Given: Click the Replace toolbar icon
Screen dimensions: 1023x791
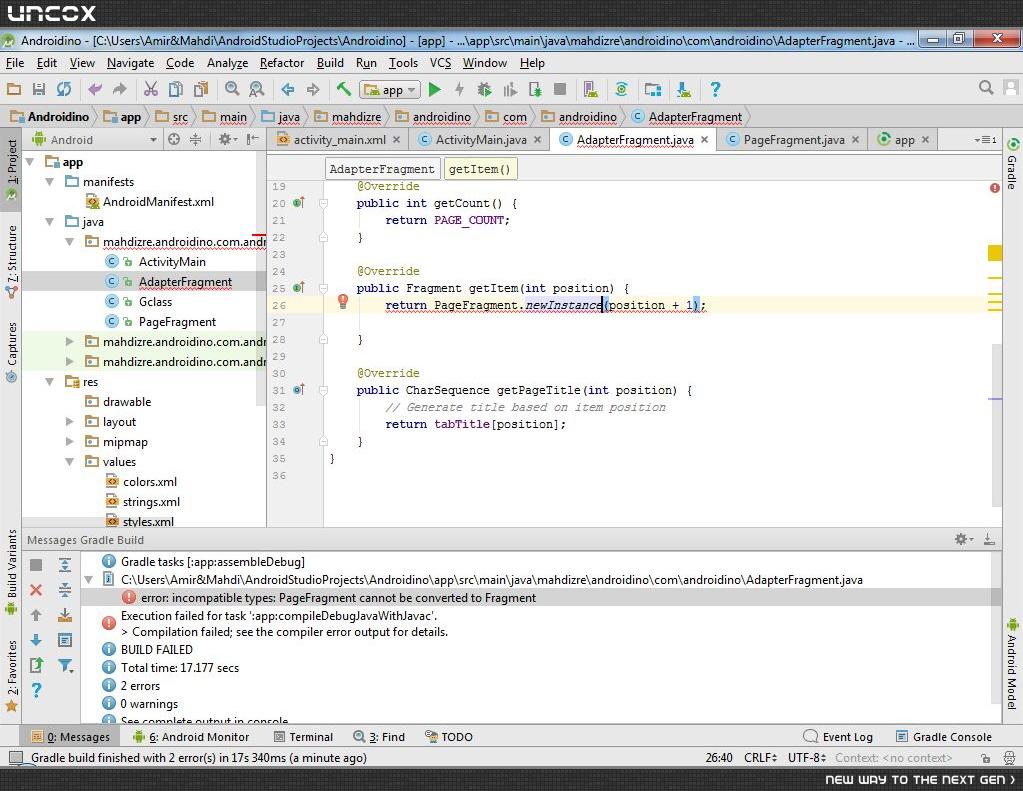Looking at the screenshot, I should tap(256, 89).
